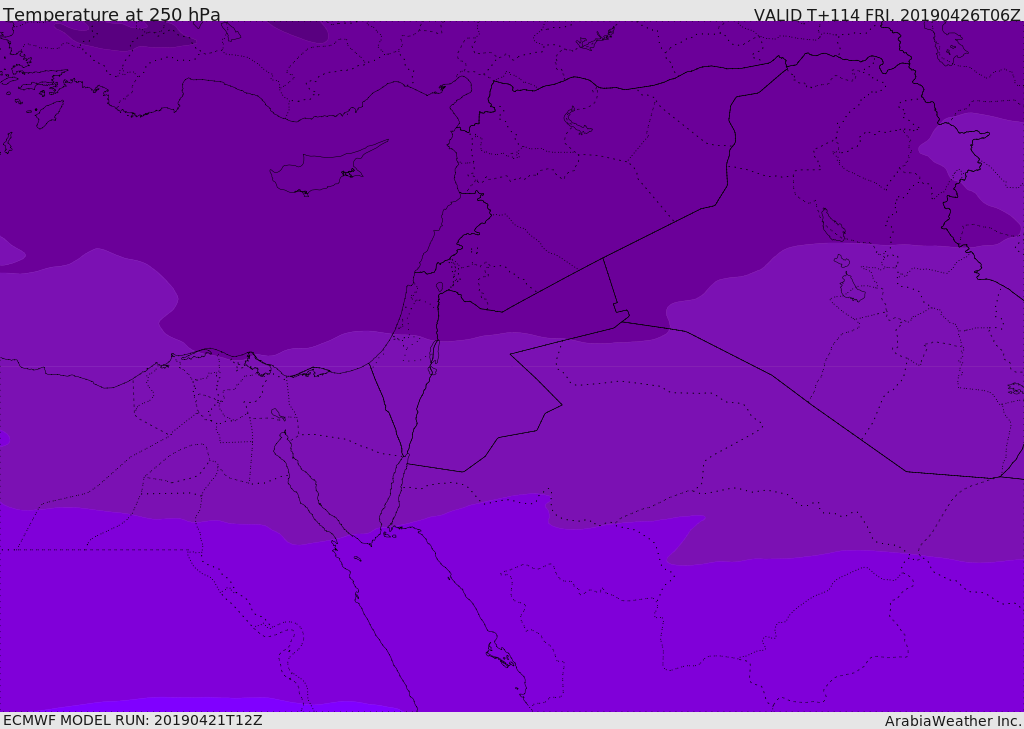Click the island of Rhodes
This screenshot has width=1024, height=729.
(49, 112)
